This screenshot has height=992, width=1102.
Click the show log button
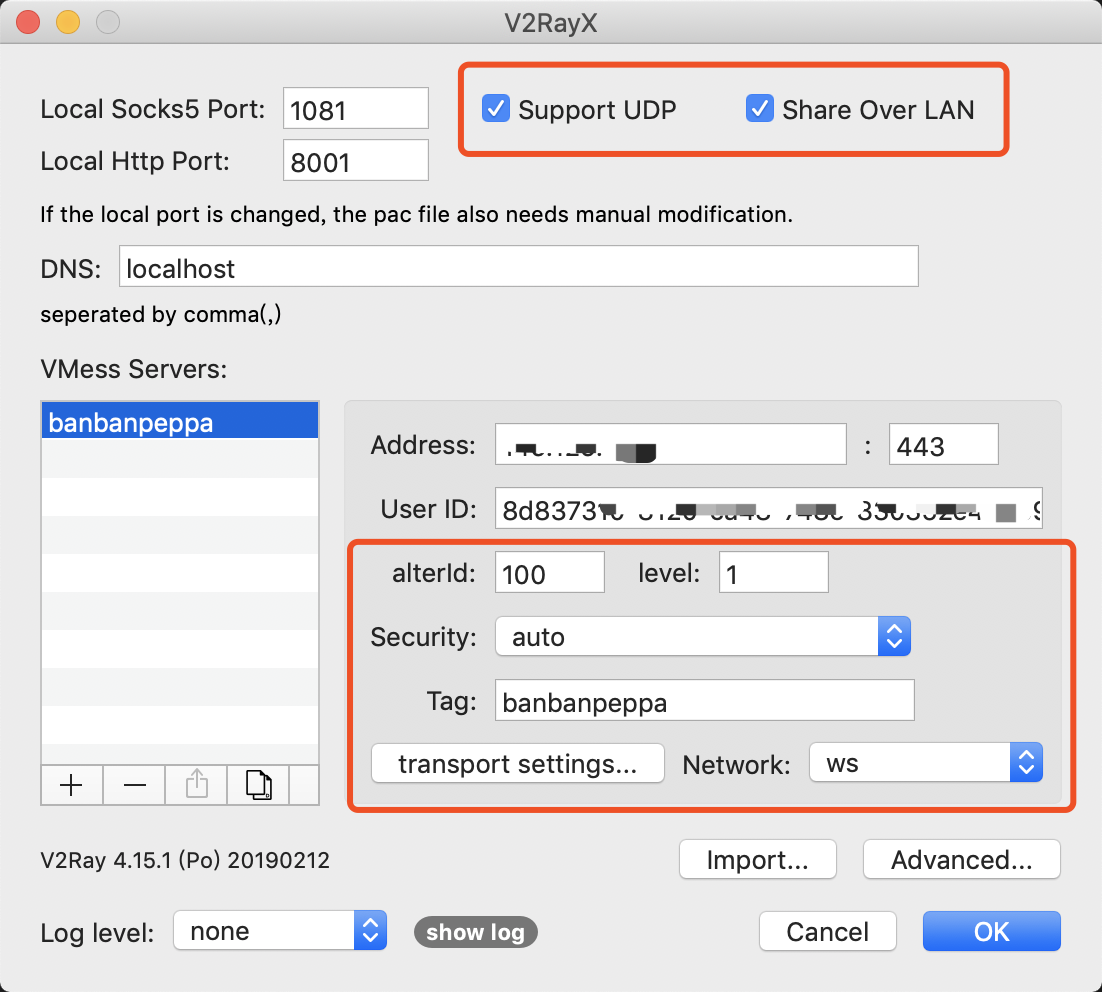tap(476, 932)
